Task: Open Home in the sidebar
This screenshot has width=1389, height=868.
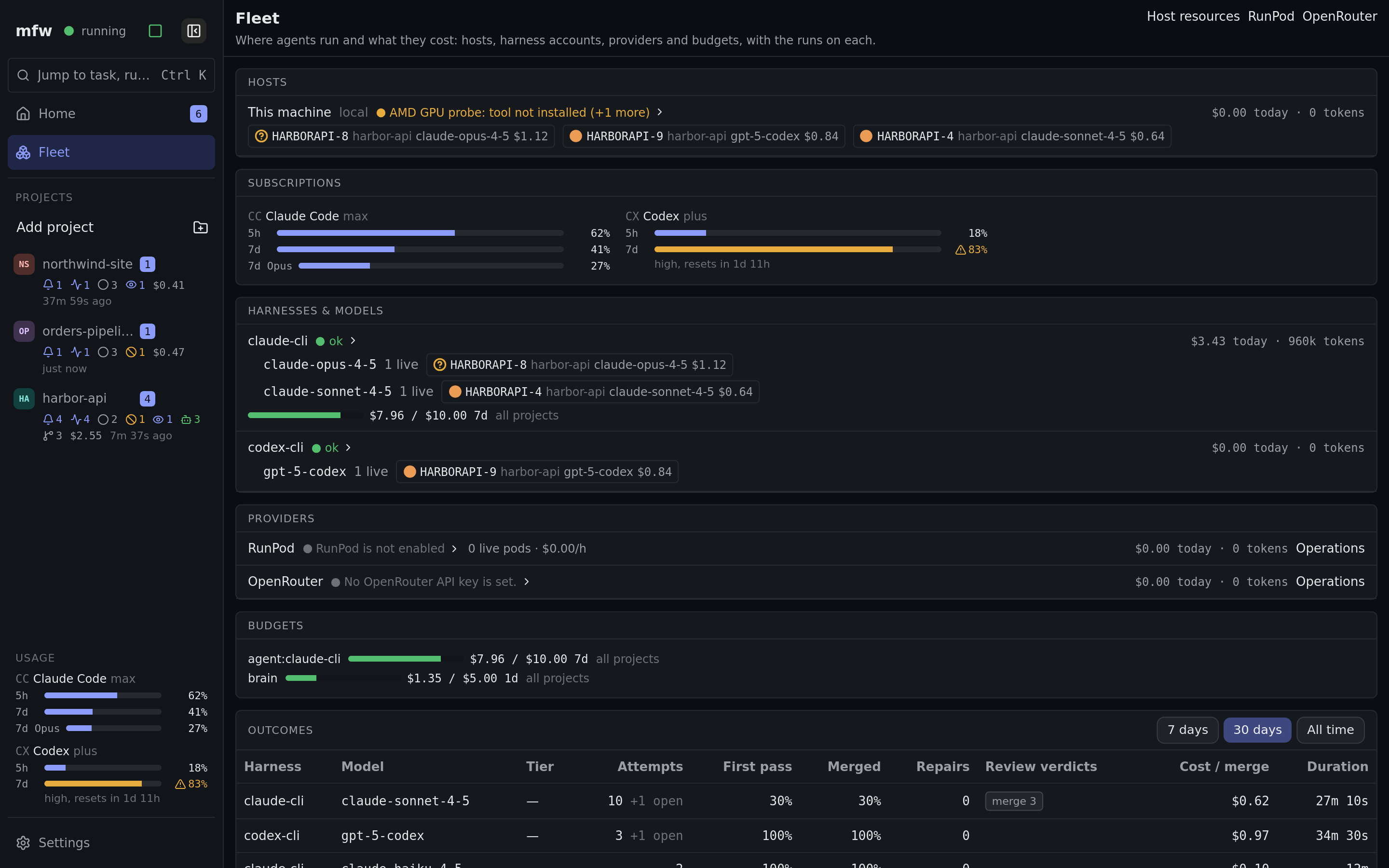Action: pos(111,114)
